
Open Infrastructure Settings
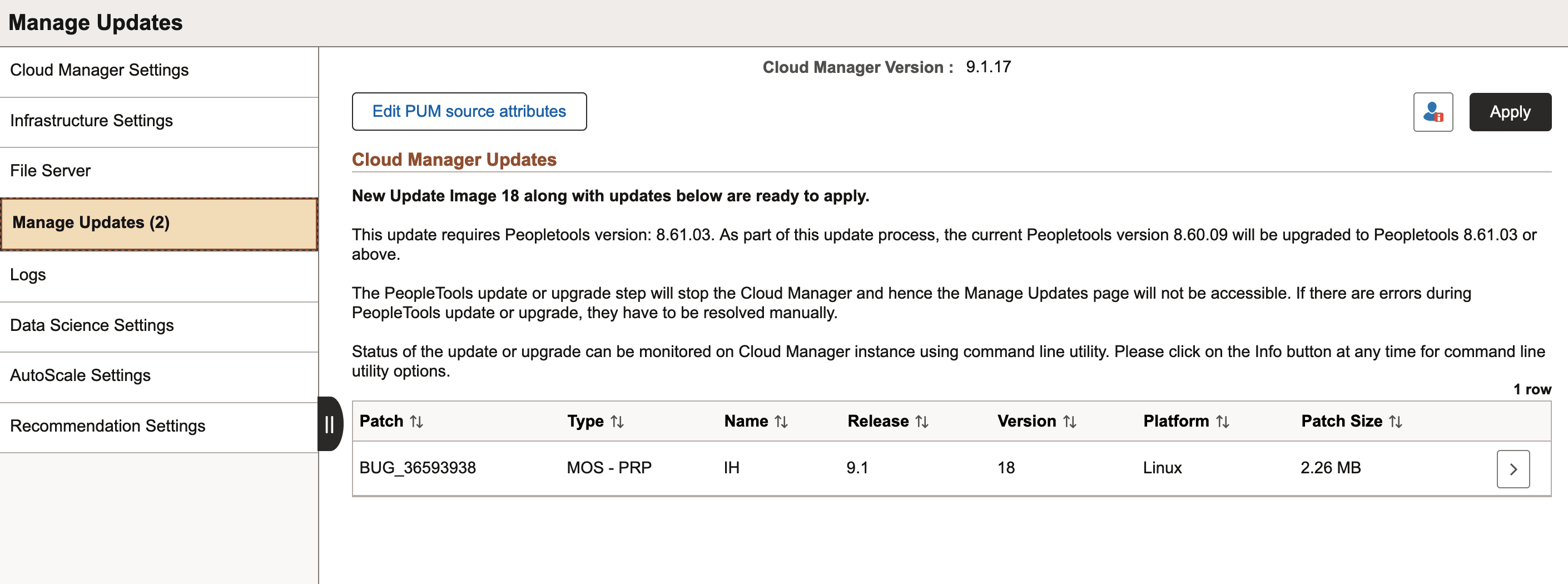91,120
